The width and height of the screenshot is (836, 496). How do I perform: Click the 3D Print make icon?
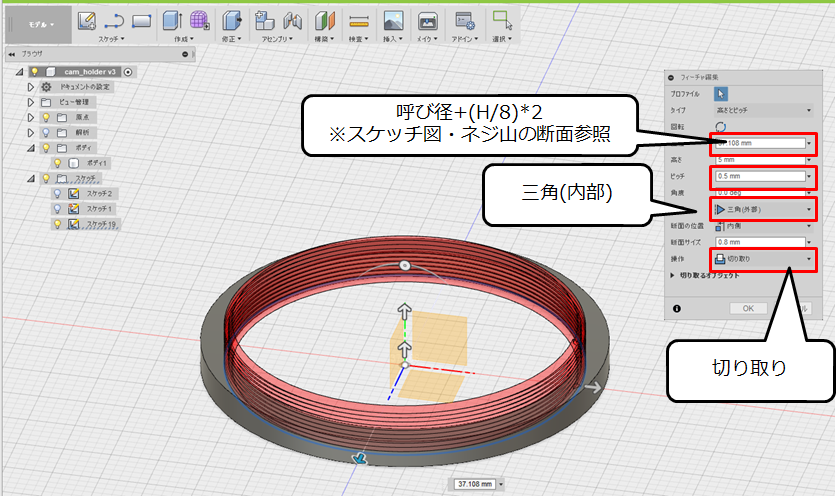click(427, 21)
